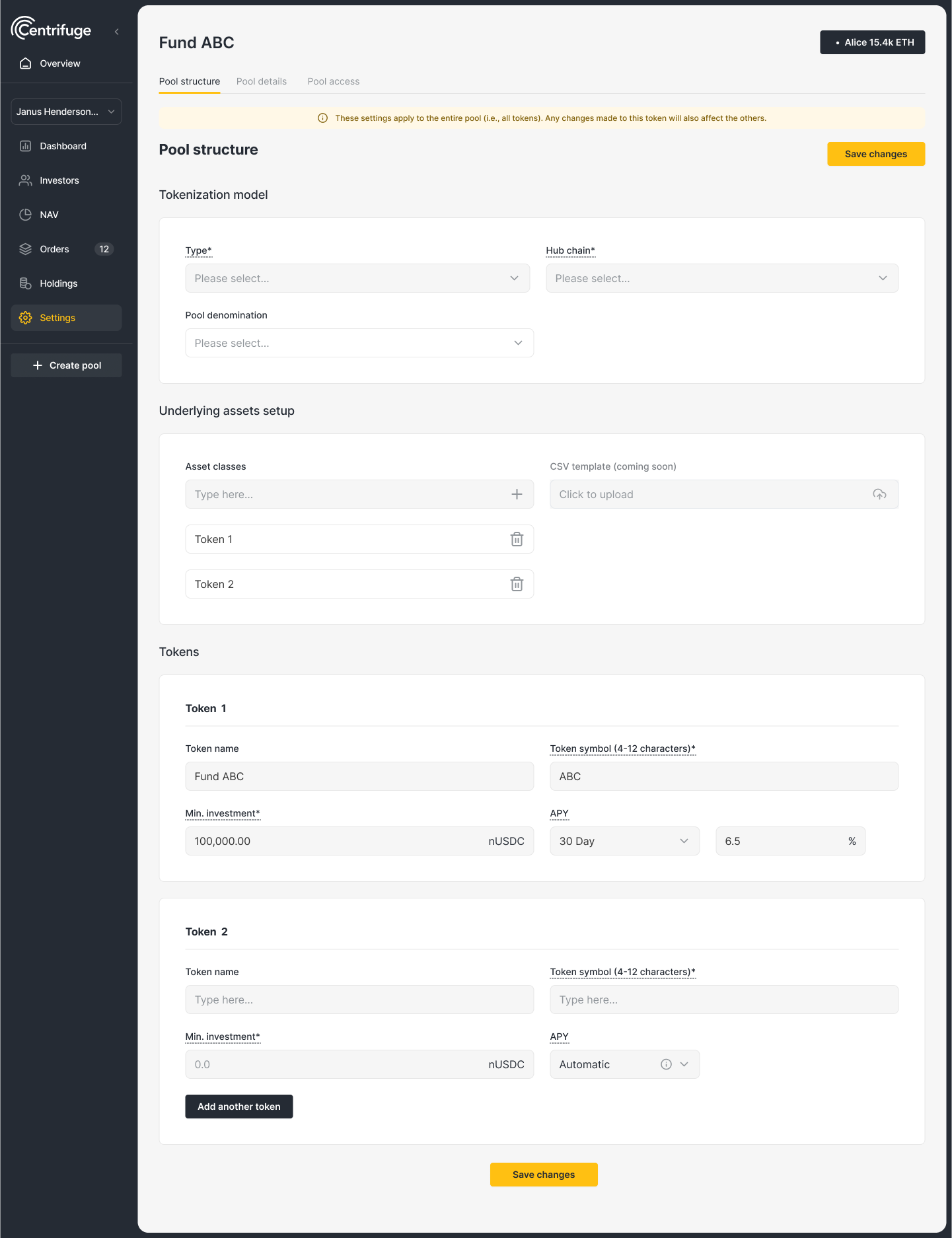Open the Pool denomination selector
952x1238 pixels.
(359, 343)
